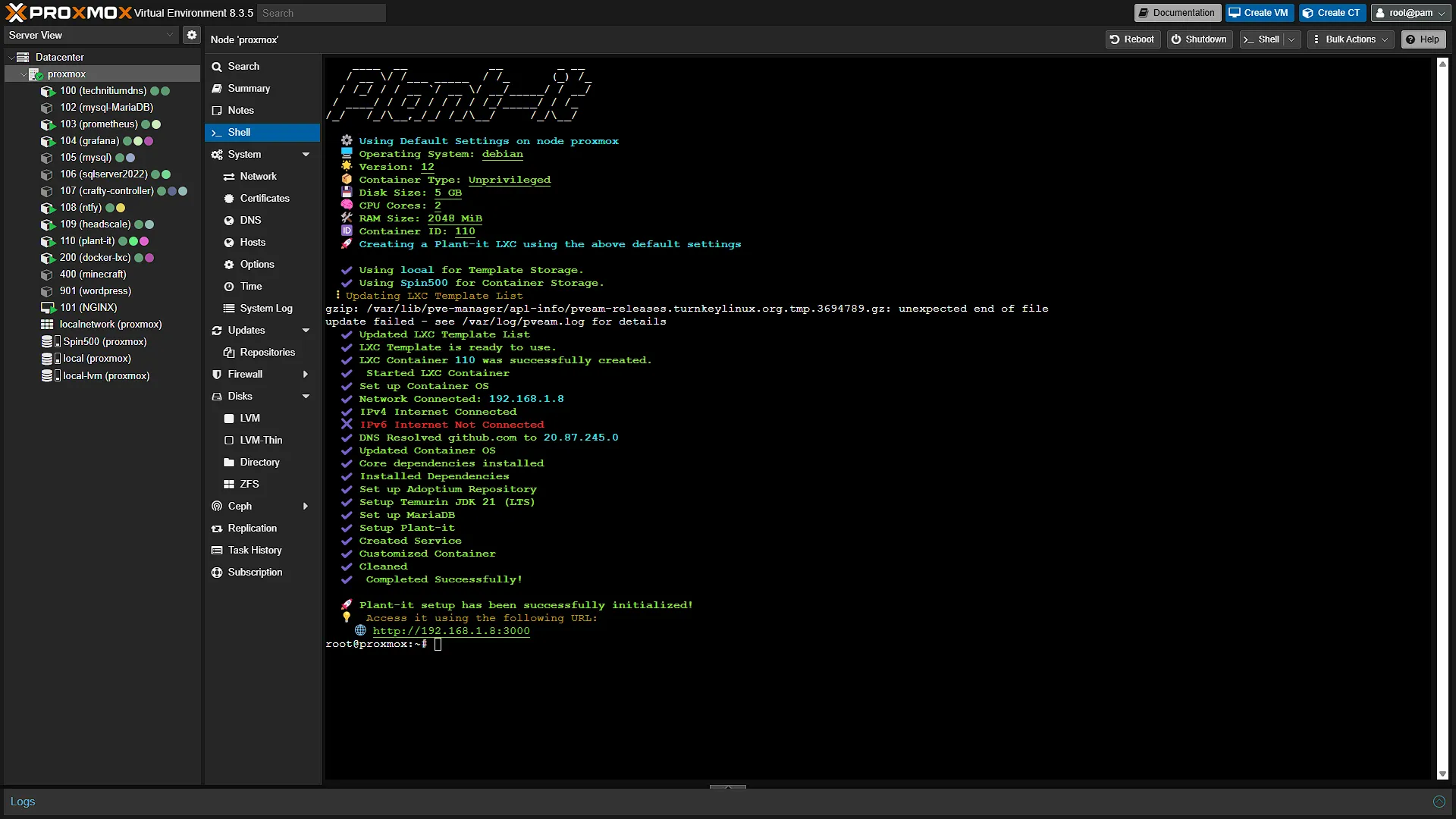Image resolution: width=1456 pixels, height=819 pixels.
Task: Collapse the Disks section arrow
Action: point(306,397)
